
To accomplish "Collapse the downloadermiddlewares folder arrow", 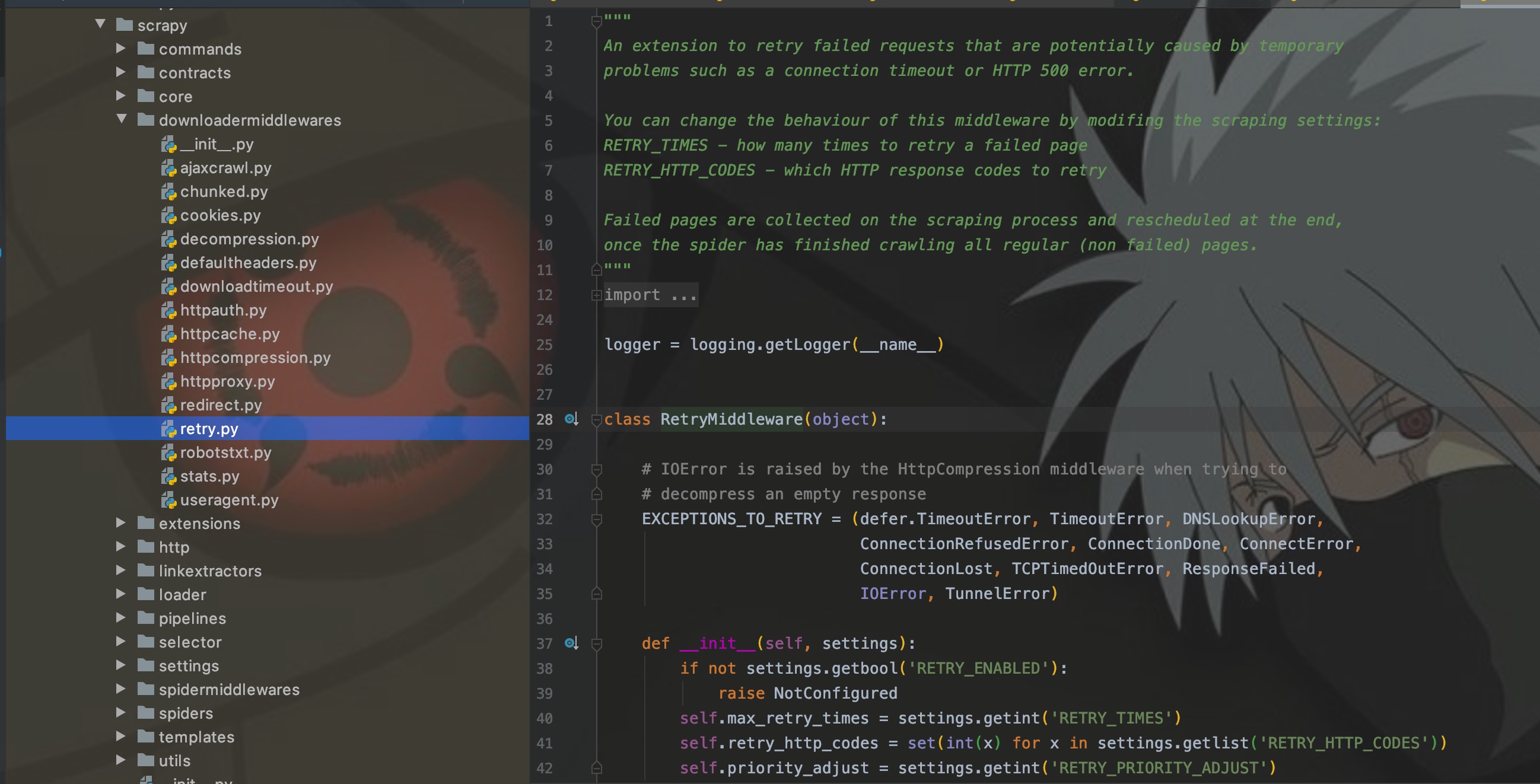I will (122, 119).
